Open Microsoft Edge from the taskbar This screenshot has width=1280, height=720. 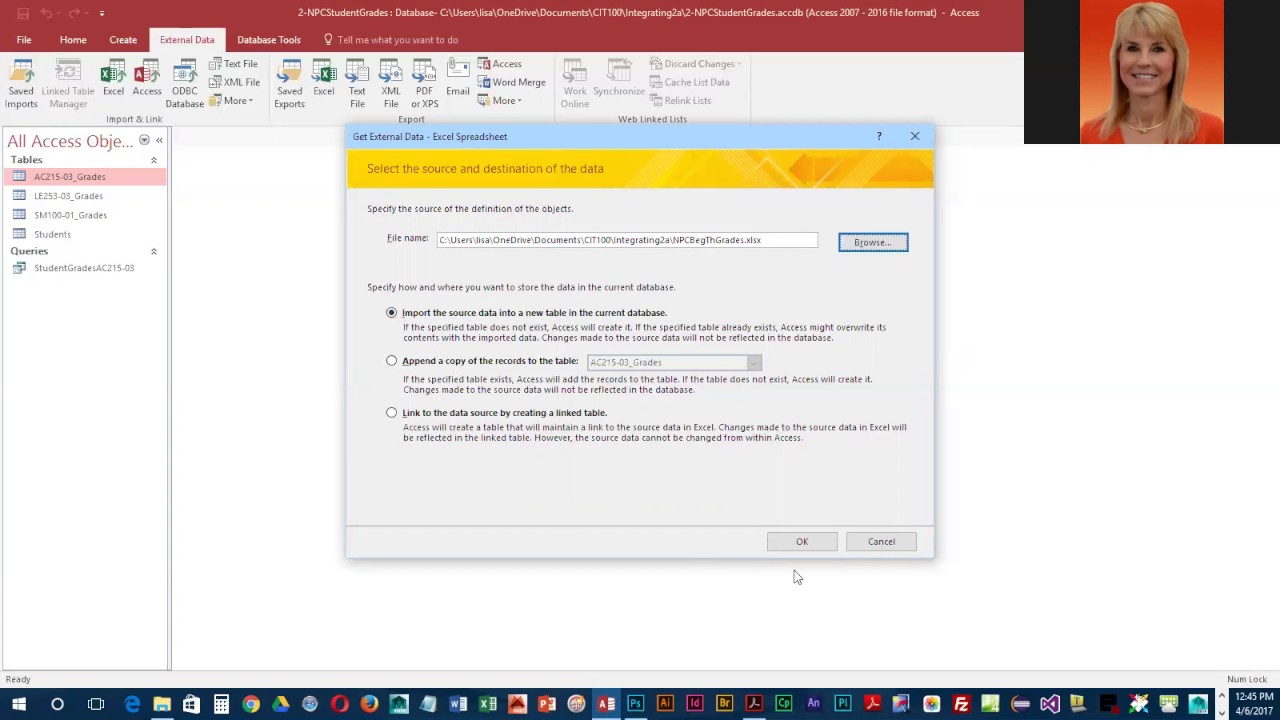click(x=132, y=704)
